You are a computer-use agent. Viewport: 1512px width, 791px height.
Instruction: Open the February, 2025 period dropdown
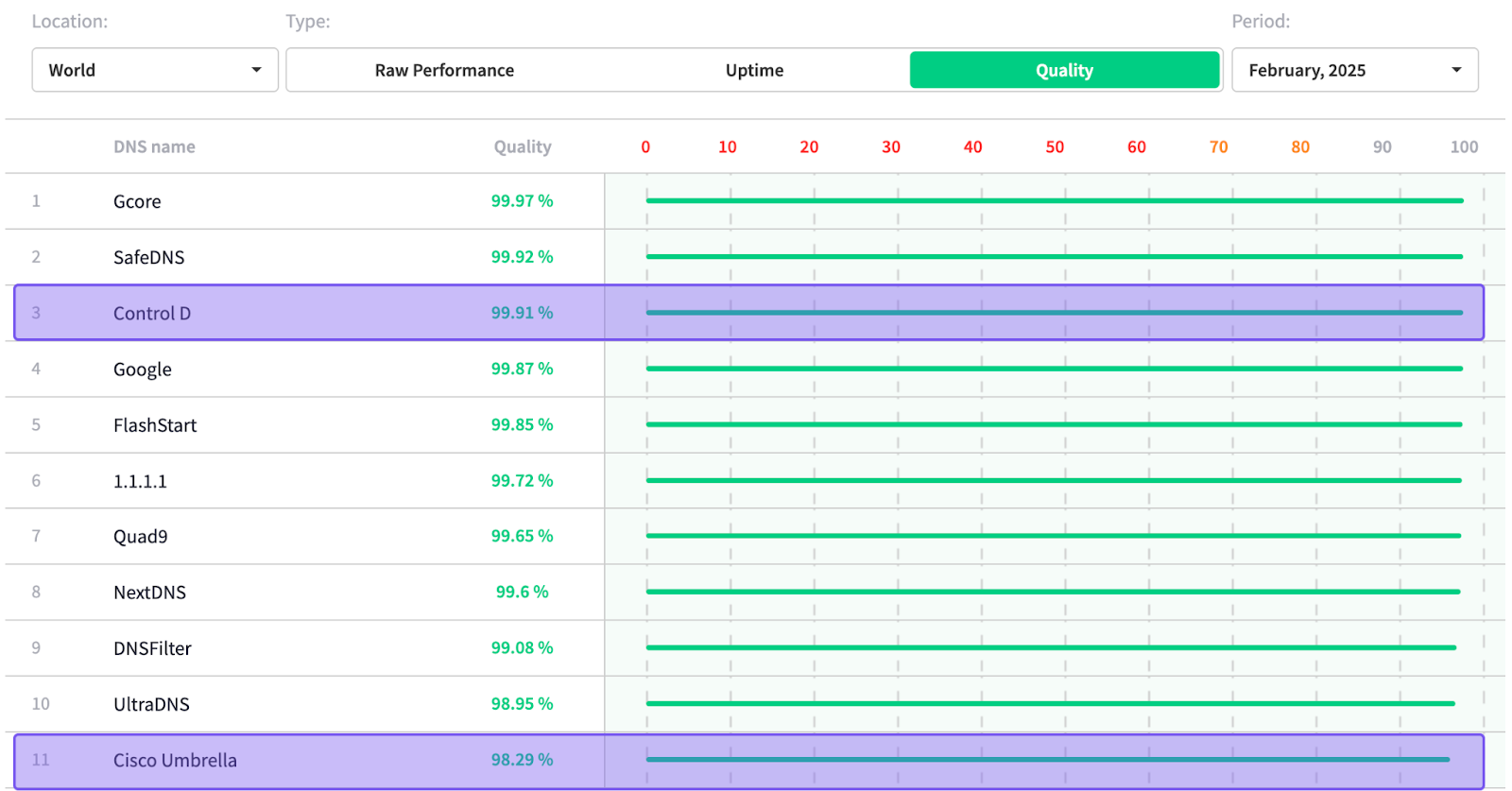click(1355, 70)
